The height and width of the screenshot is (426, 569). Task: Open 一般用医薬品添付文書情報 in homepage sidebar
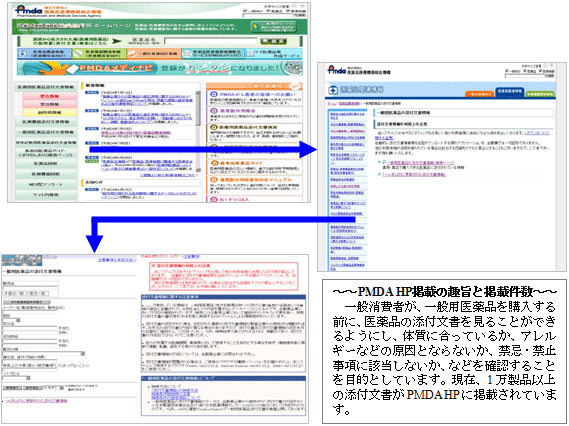(x=46, y=132)
